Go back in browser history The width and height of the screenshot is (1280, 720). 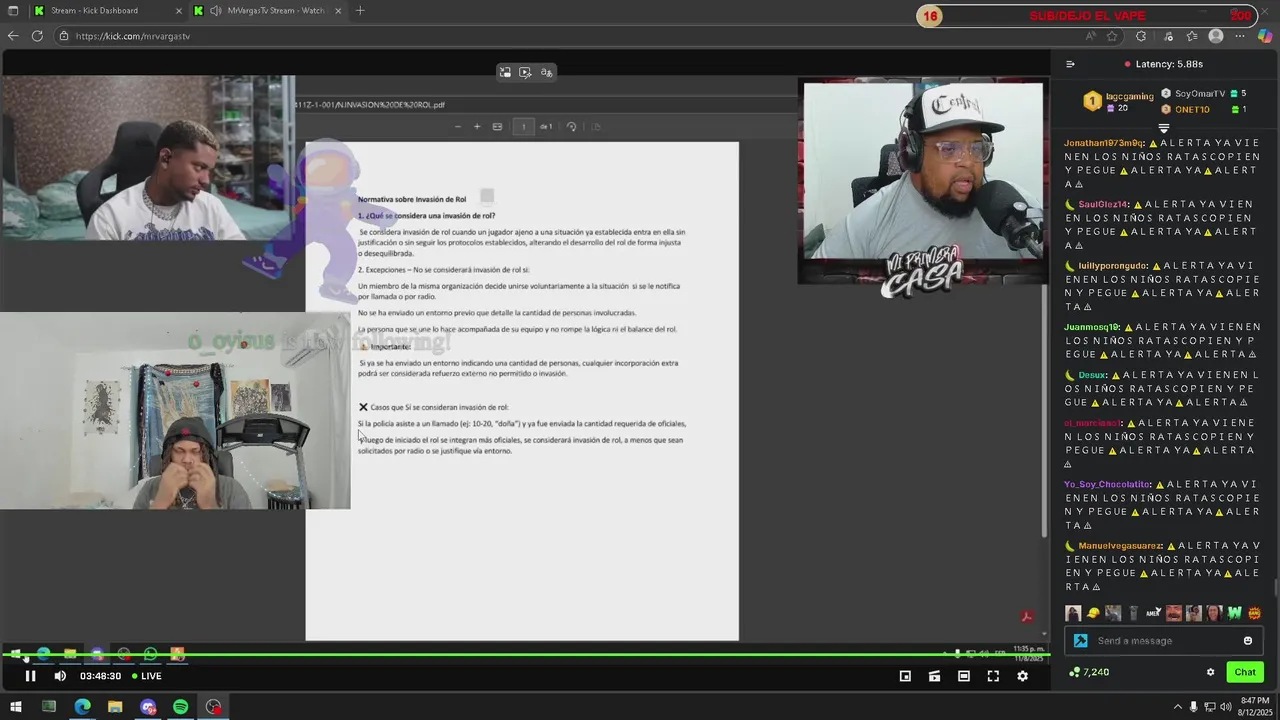pyautogui.click(x=13, y=36)
